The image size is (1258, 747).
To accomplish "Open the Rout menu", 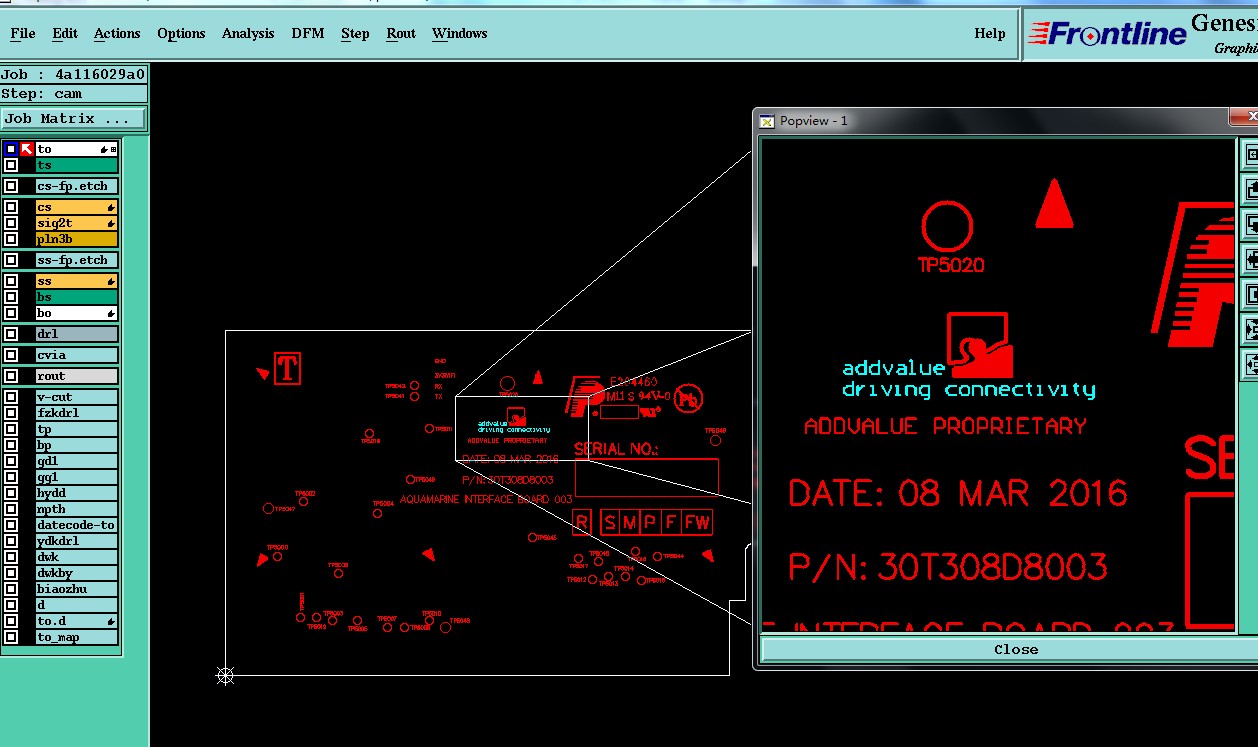I will (x=401, y=33).
